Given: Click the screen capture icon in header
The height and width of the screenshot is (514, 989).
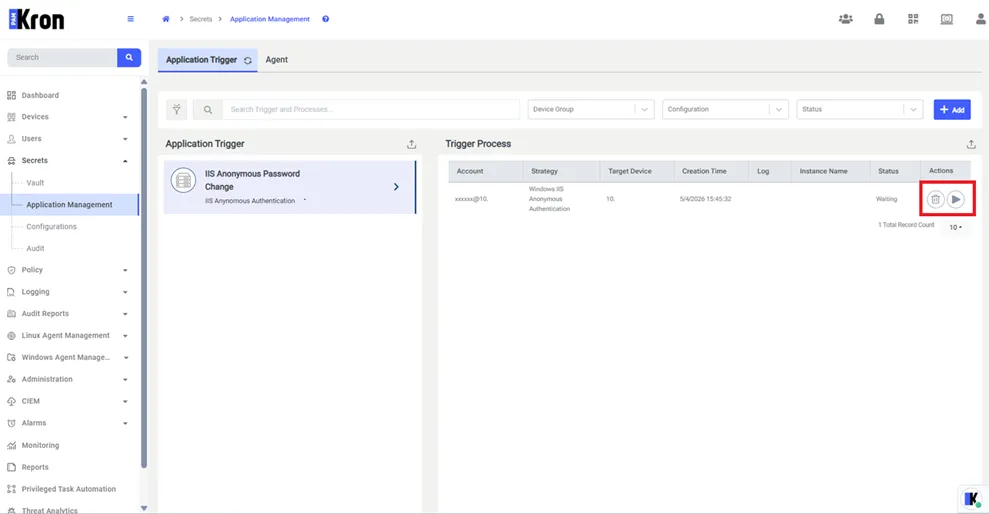Looking at the screenshot, I should click(x=947, y=19).
